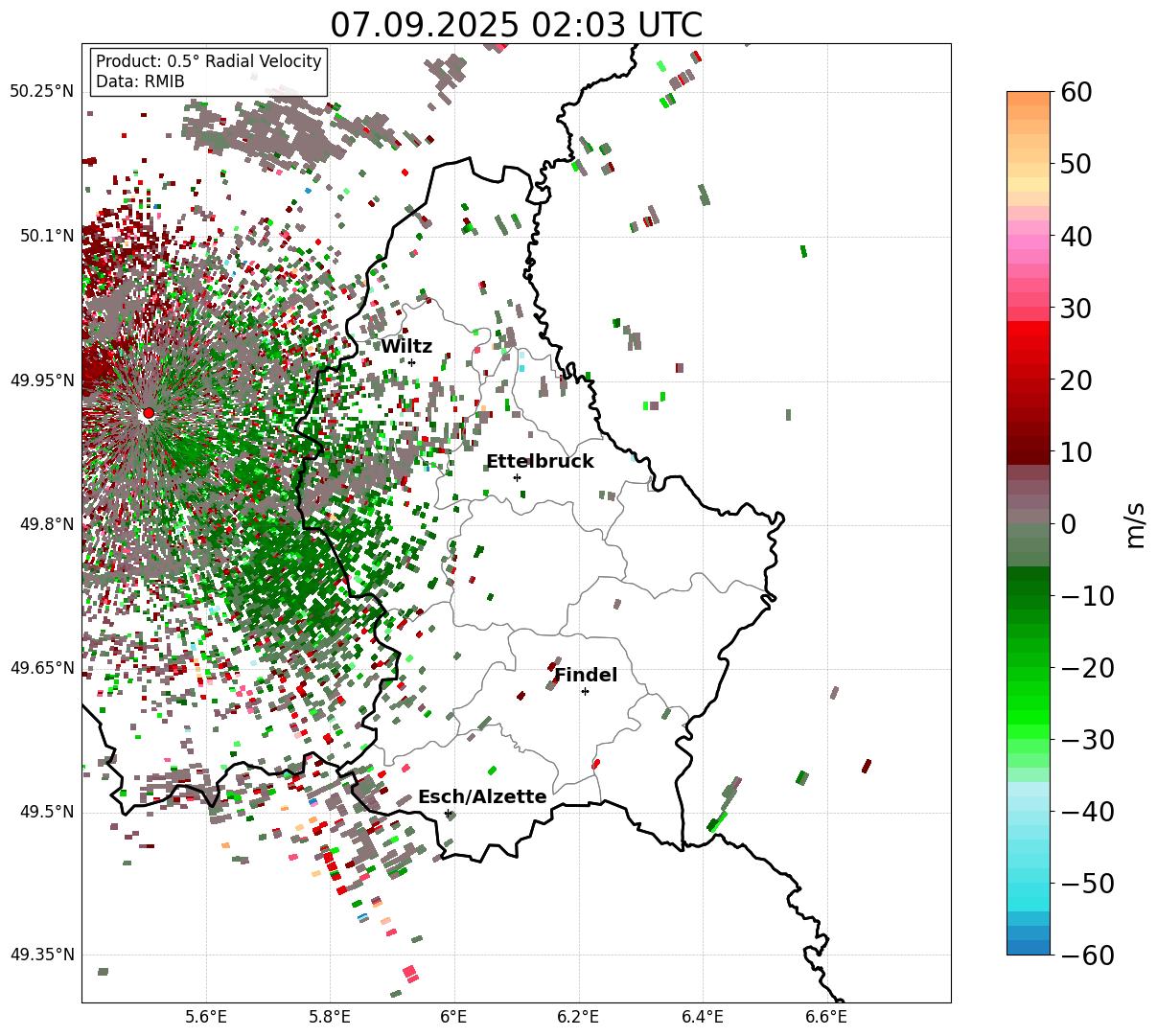The height and width of the screenshot is (1036, 1157).
Task: Click the 50.25°N latitude tick label
Action: tap(41, 91)
